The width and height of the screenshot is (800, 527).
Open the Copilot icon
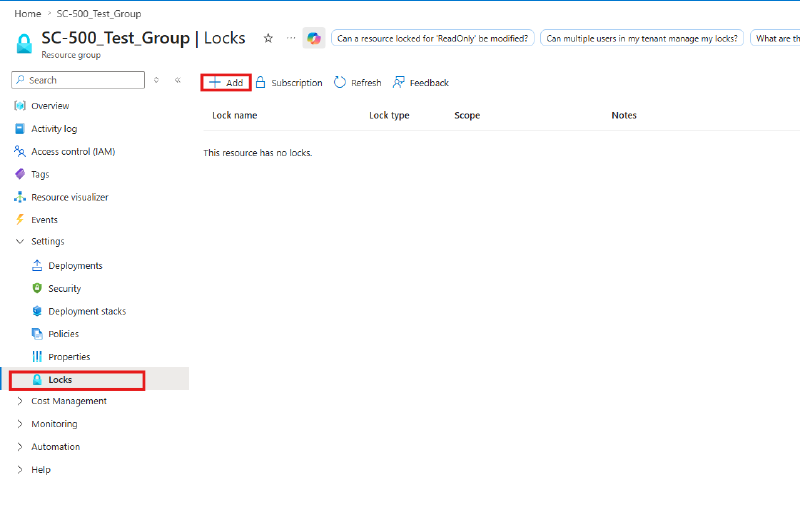pyautogui.click(x=314, y=38)
